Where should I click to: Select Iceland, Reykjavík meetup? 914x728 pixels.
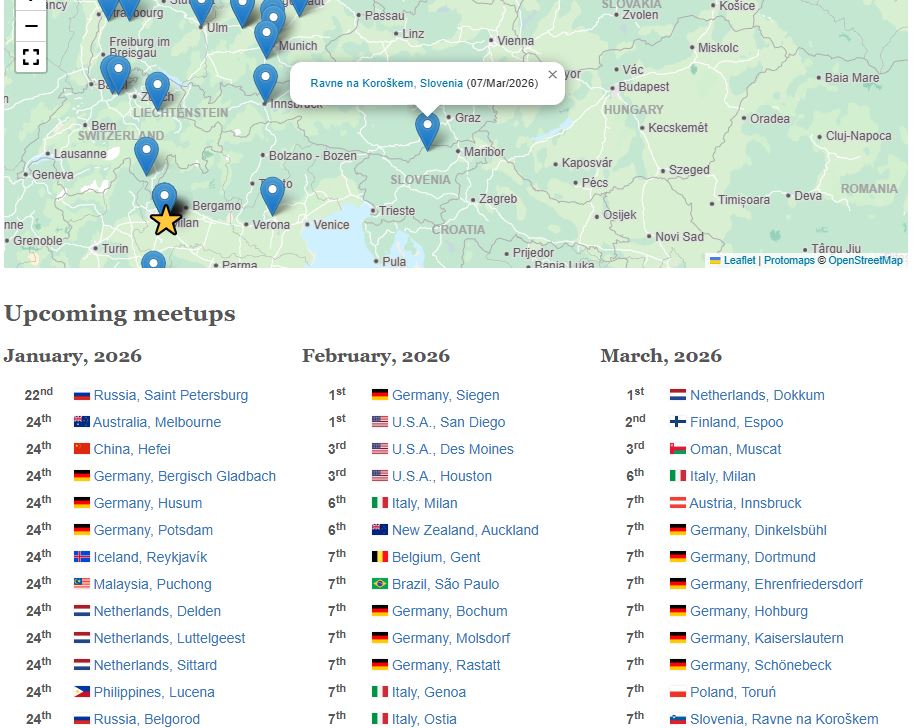(x=150, y=557)
